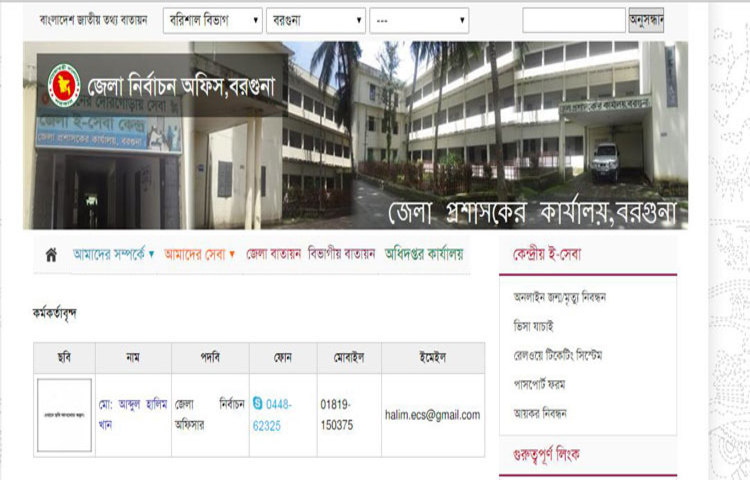Expand the আমাদের সেবা menu
The width and height of the screenshot is (750, 480).
[x=199, y=254]
